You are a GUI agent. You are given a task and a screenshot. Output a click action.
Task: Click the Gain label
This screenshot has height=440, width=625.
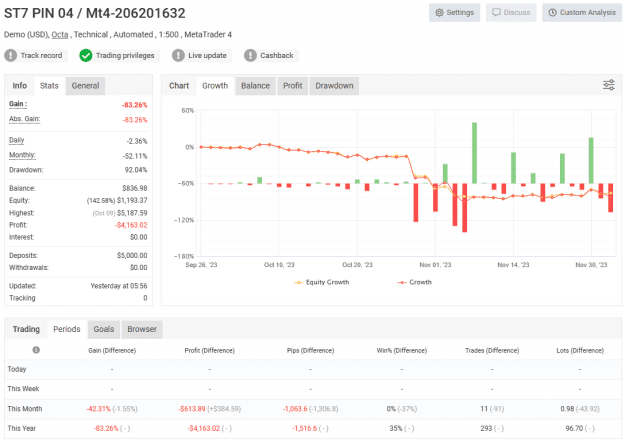[x=18, y=104]
